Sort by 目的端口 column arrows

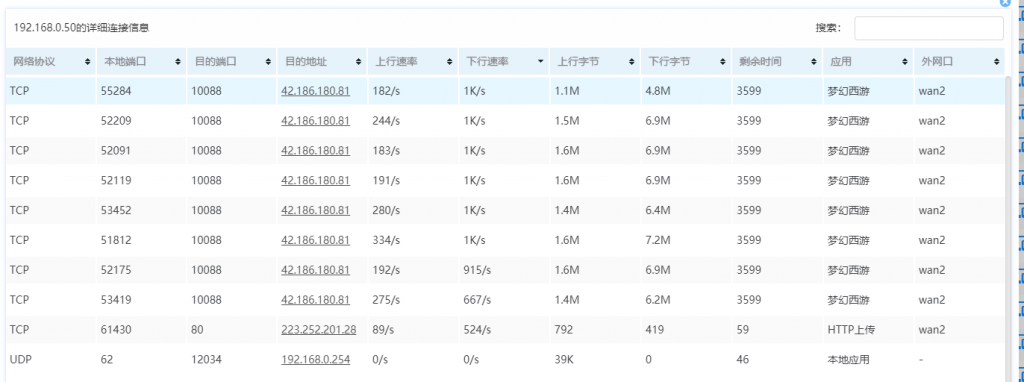268,62
